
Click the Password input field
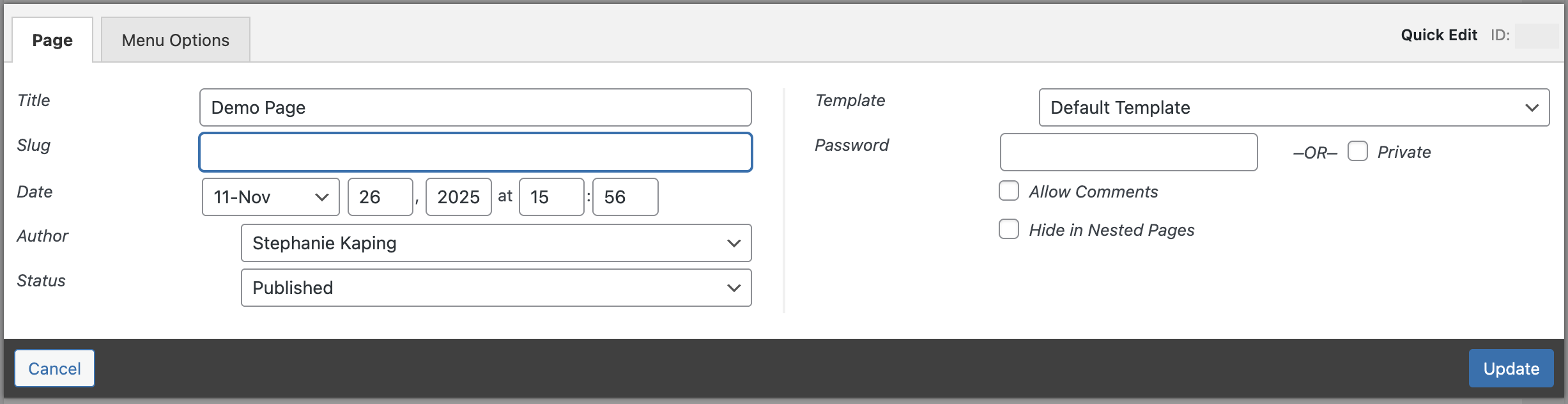point(1128,152)
